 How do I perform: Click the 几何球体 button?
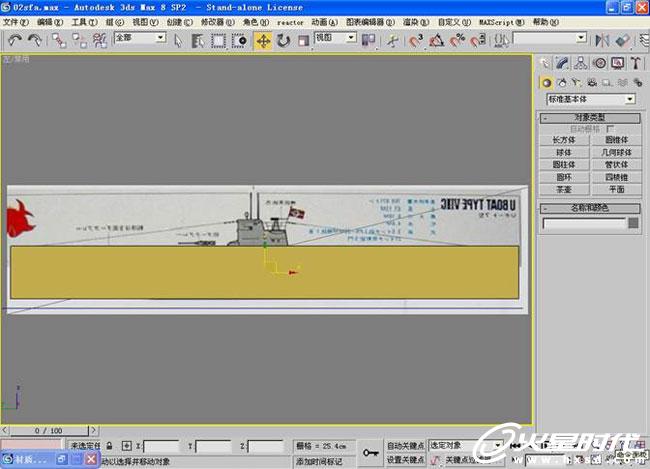tap(616, 153)
